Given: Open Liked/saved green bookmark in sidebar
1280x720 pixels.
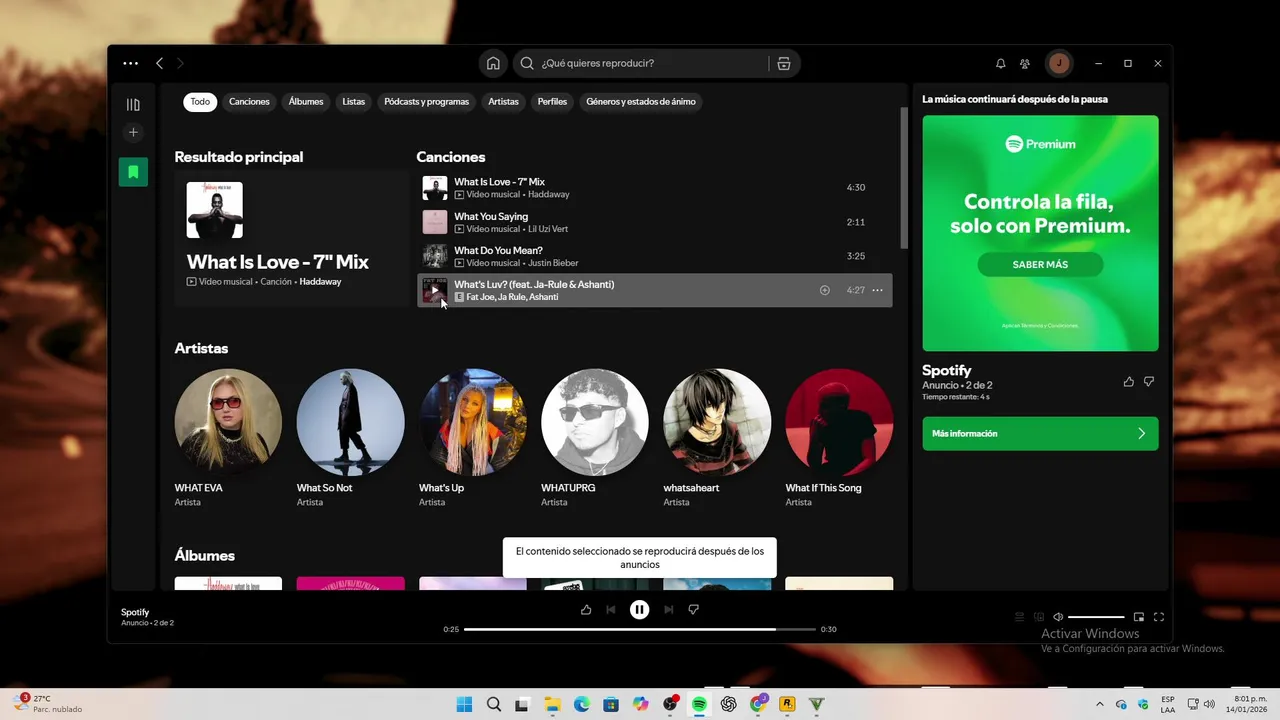Looking at the screenshot, I should click(x=133, y=172).
